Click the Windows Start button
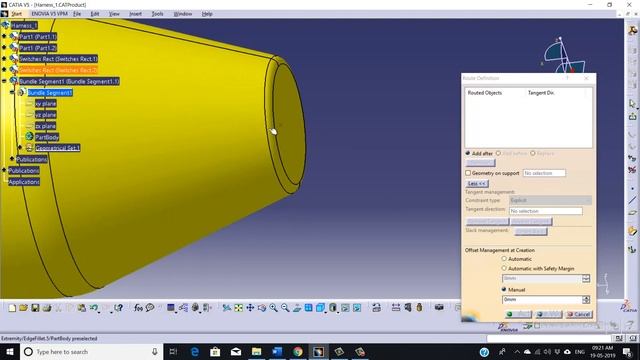The height and width of the screenshot is (360, 640). 10,352
